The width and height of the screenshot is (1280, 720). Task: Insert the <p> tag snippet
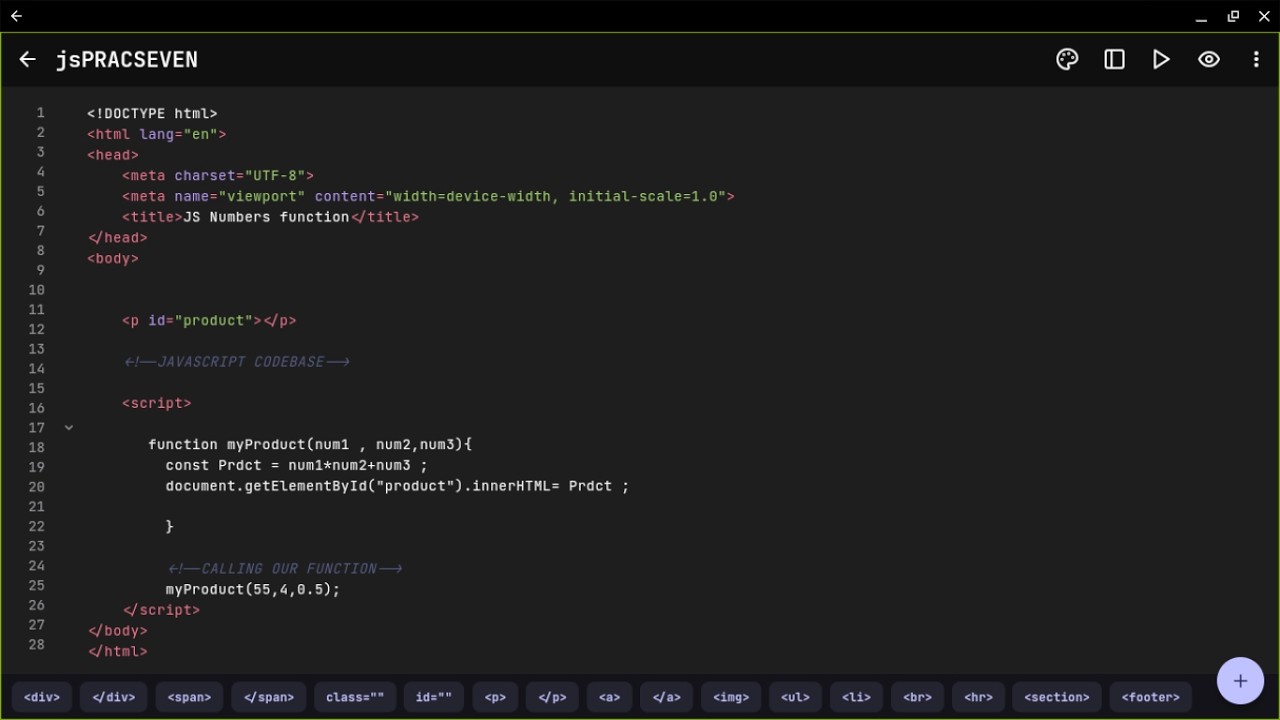495,697
